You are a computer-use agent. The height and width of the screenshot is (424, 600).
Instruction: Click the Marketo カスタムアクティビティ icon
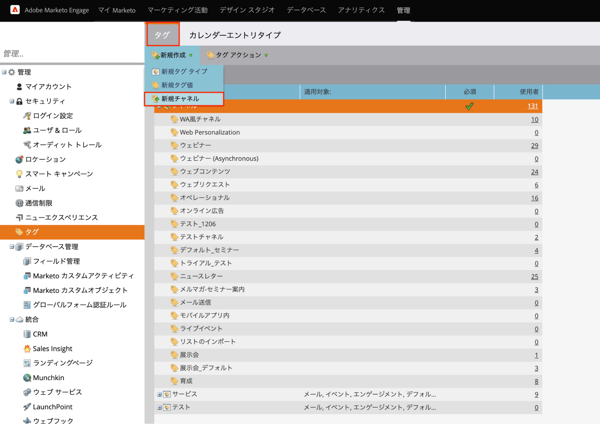(27, 276)
